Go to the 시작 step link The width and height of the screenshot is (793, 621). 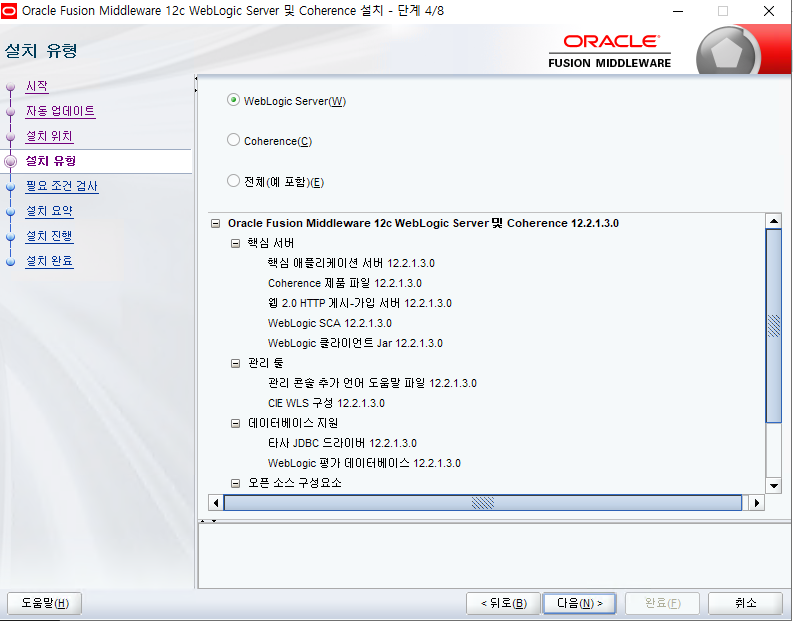pos(37,86)
